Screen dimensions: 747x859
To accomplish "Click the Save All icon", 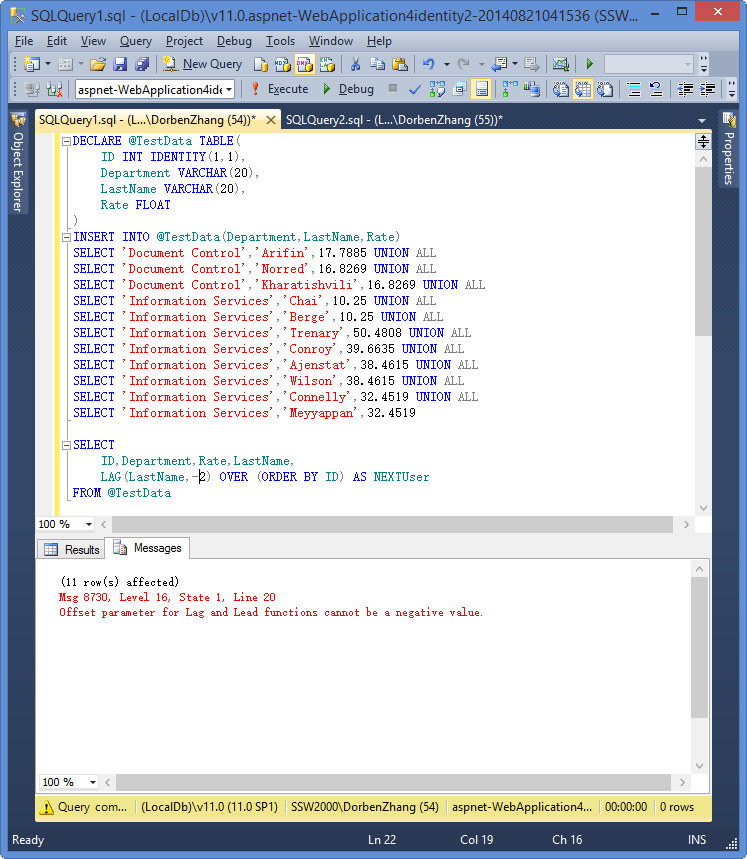I will click(x=141, y=64).
